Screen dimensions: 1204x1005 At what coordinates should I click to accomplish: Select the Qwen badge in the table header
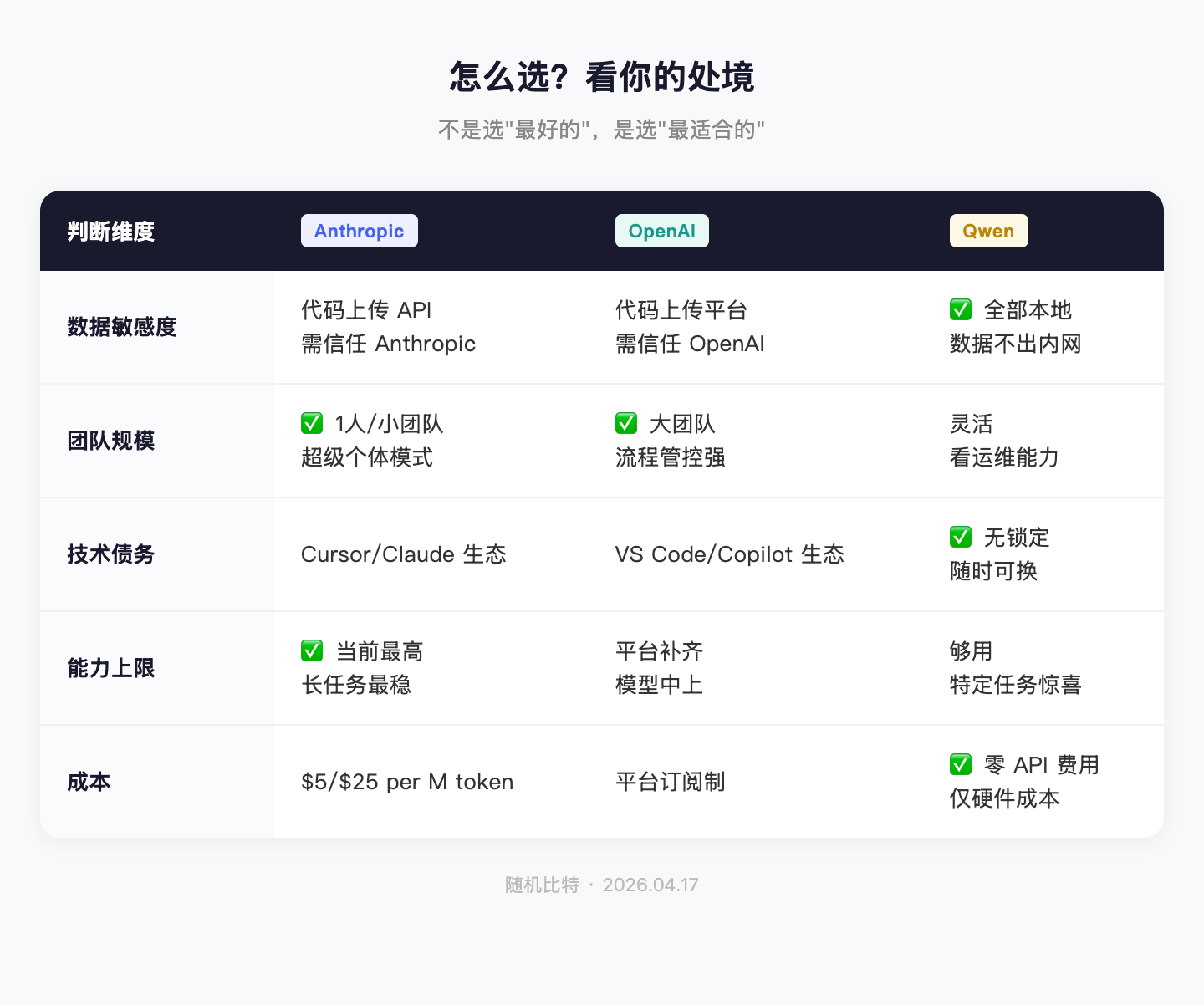(x=988, y=231)
